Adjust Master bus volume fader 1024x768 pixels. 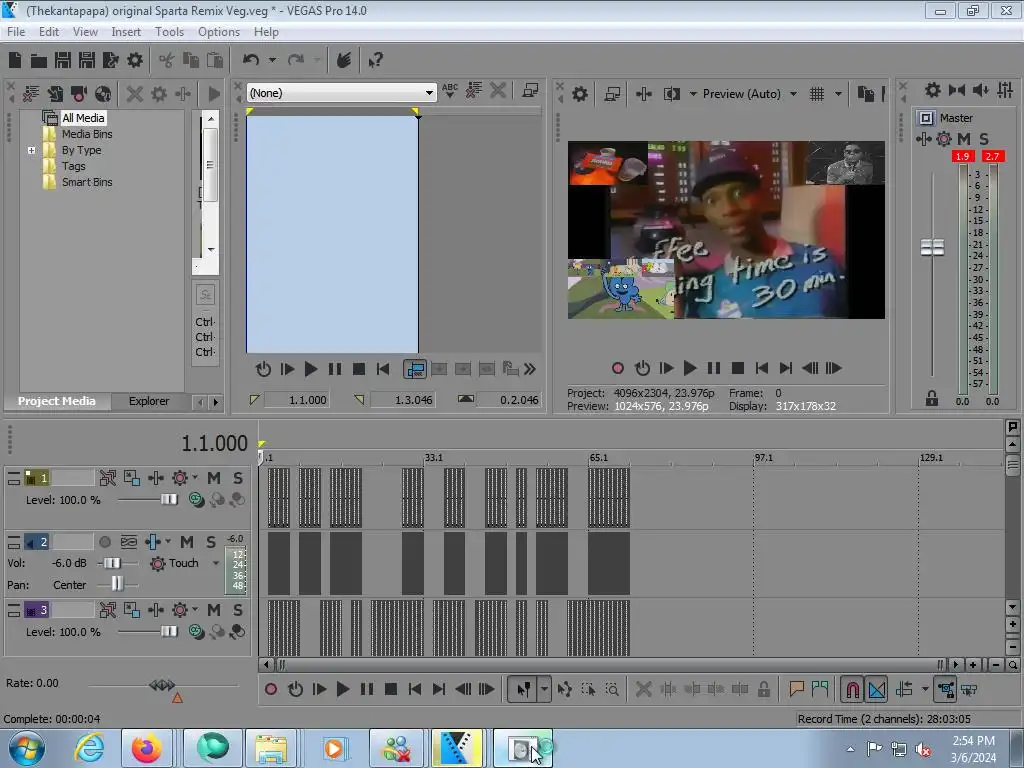click(932, 248)
